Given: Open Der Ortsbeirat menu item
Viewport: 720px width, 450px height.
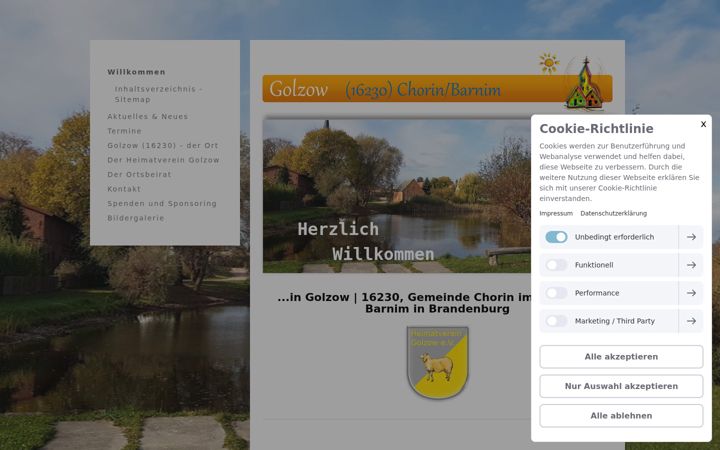Looking at the screenshot, I should click(x=139, y=174).
